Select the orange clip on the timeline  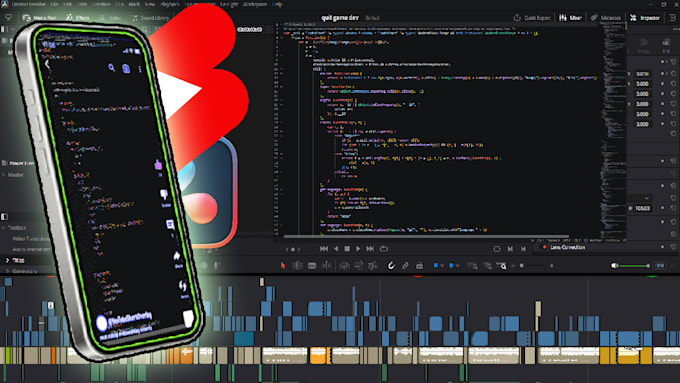coord(318,355)
